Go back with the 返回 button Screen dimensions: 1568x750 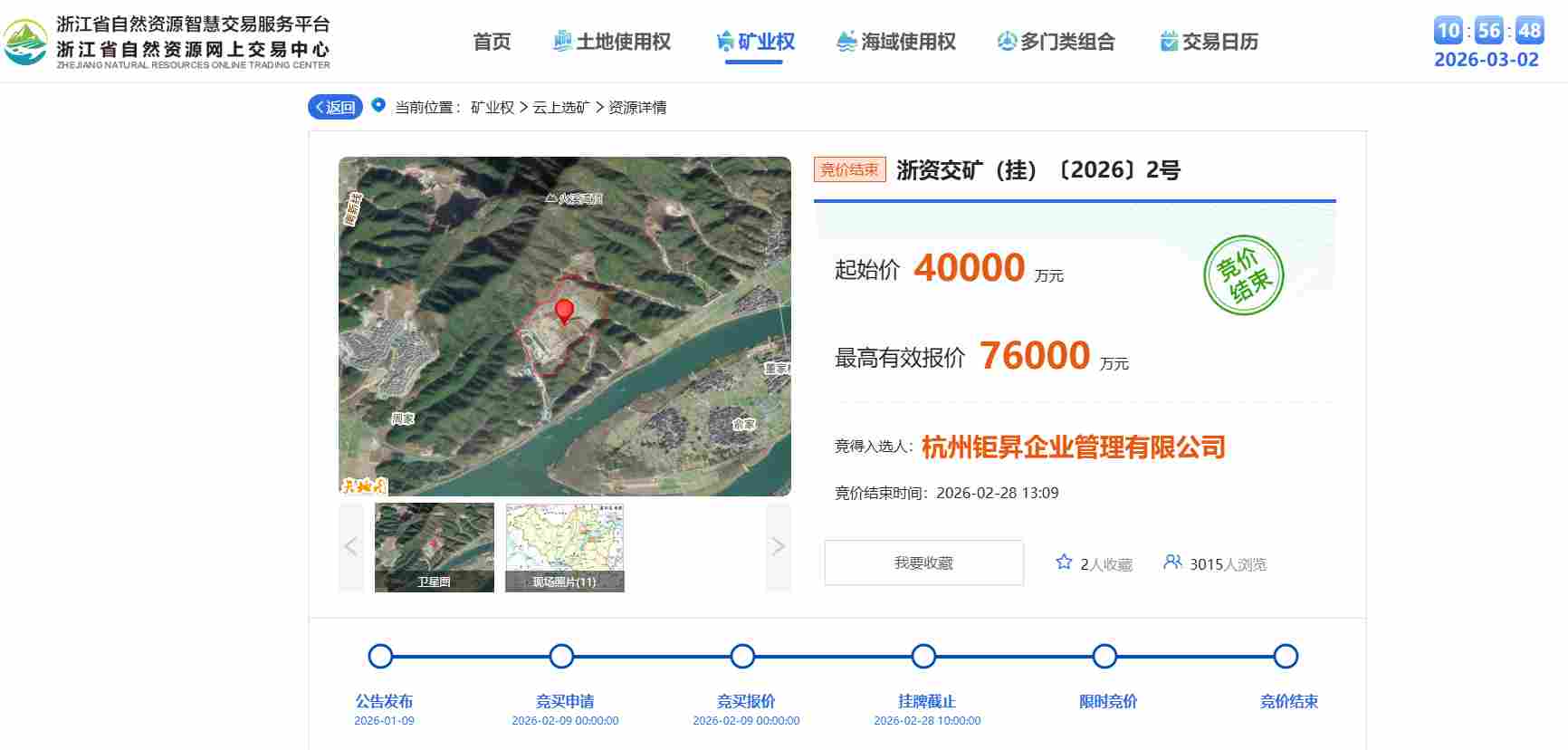tap(335, 107)
